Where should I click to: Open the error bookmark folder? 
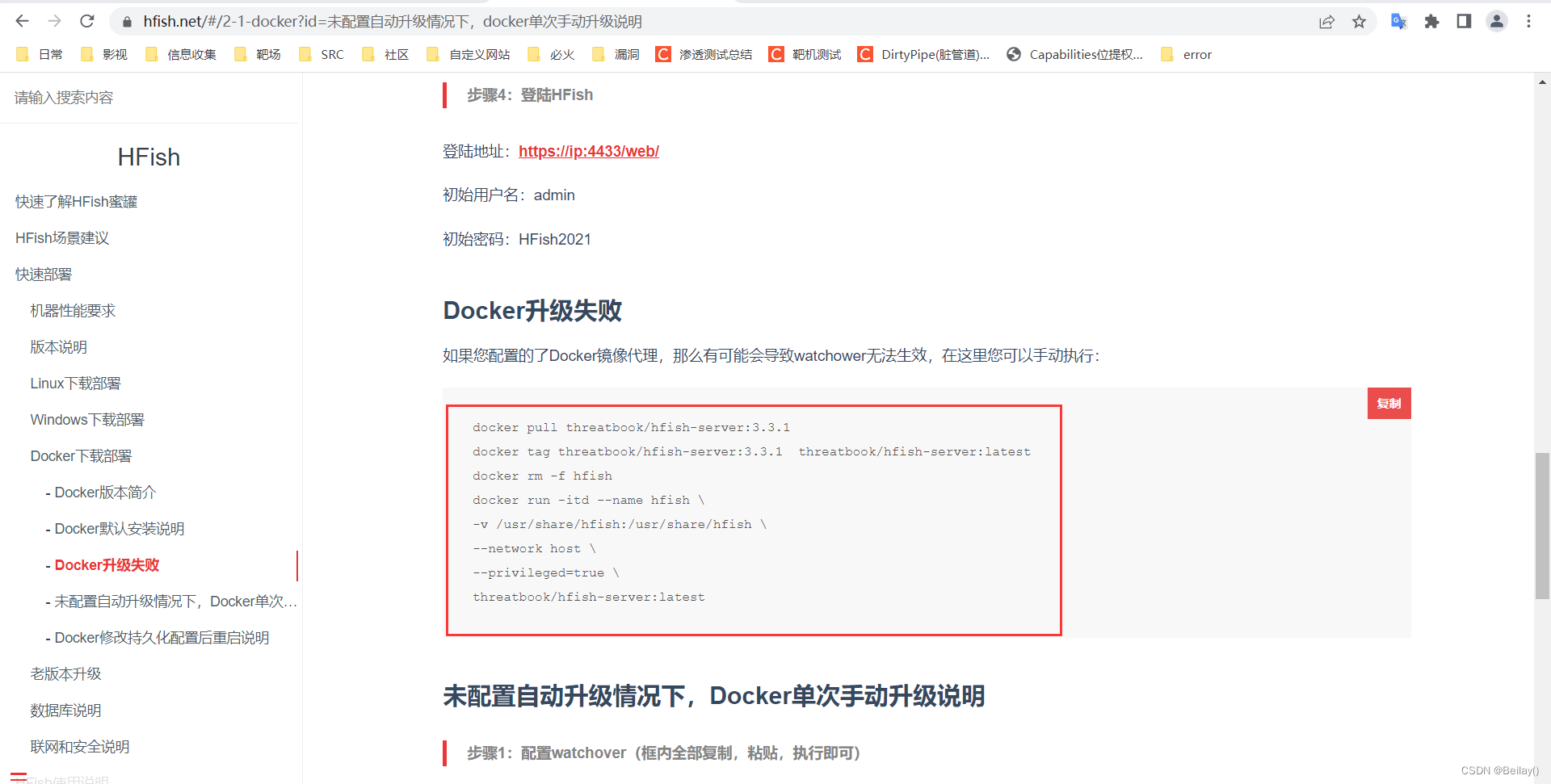point(1186,54)
